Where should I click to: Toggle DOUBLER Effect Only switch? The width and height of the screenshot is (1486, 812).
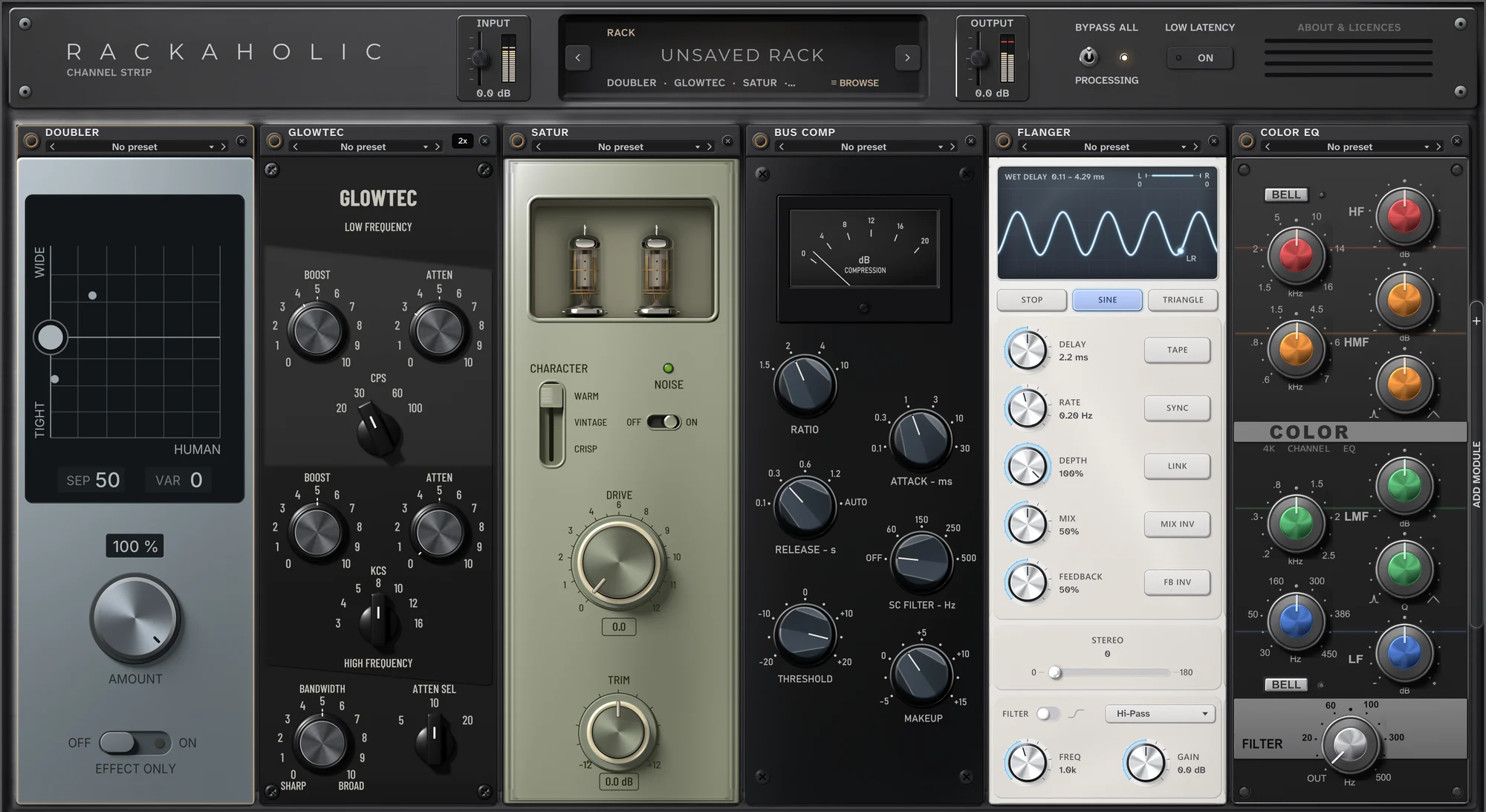[134, 742]
